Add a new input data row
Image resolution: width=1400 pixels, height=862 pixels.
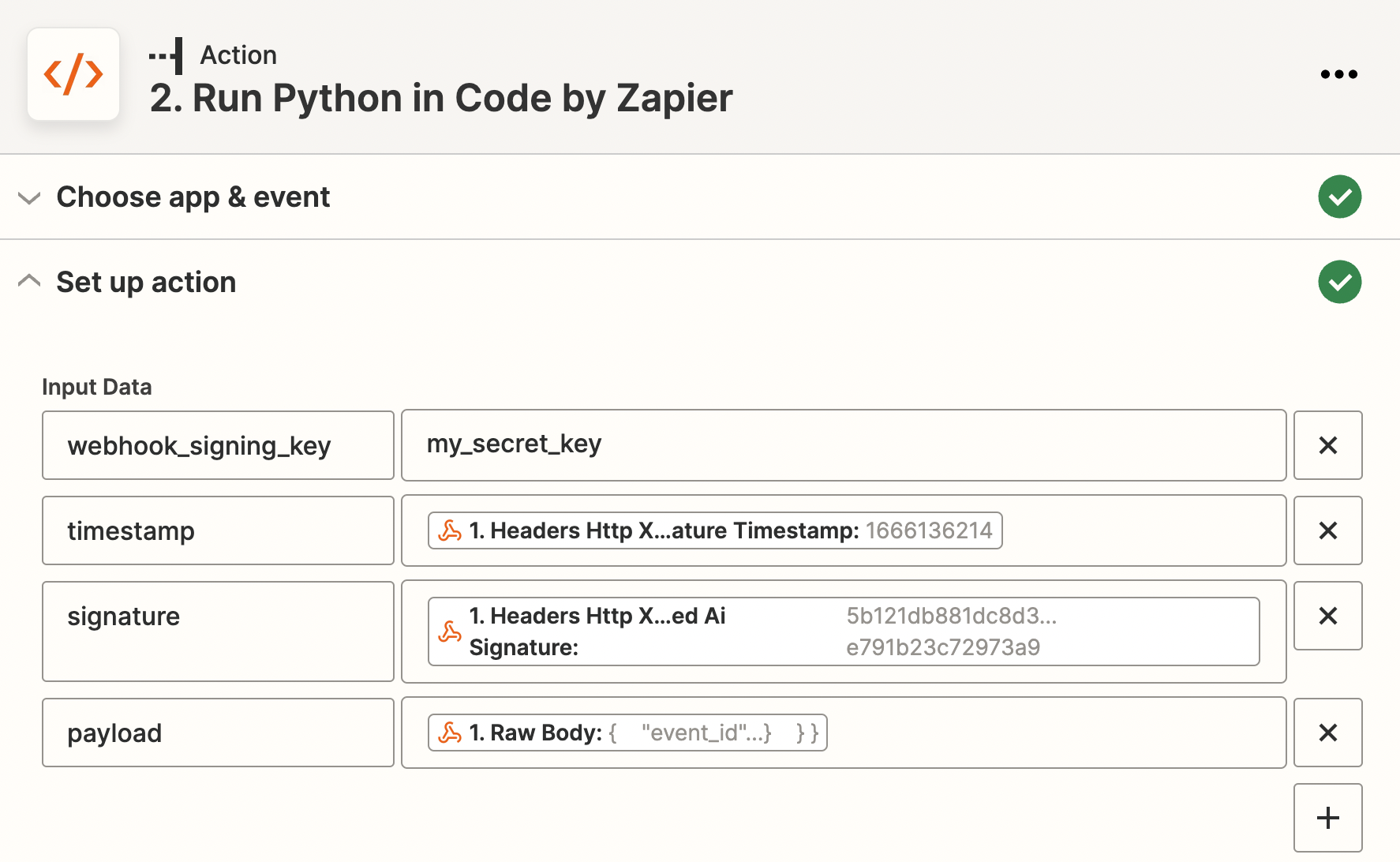1327,818
